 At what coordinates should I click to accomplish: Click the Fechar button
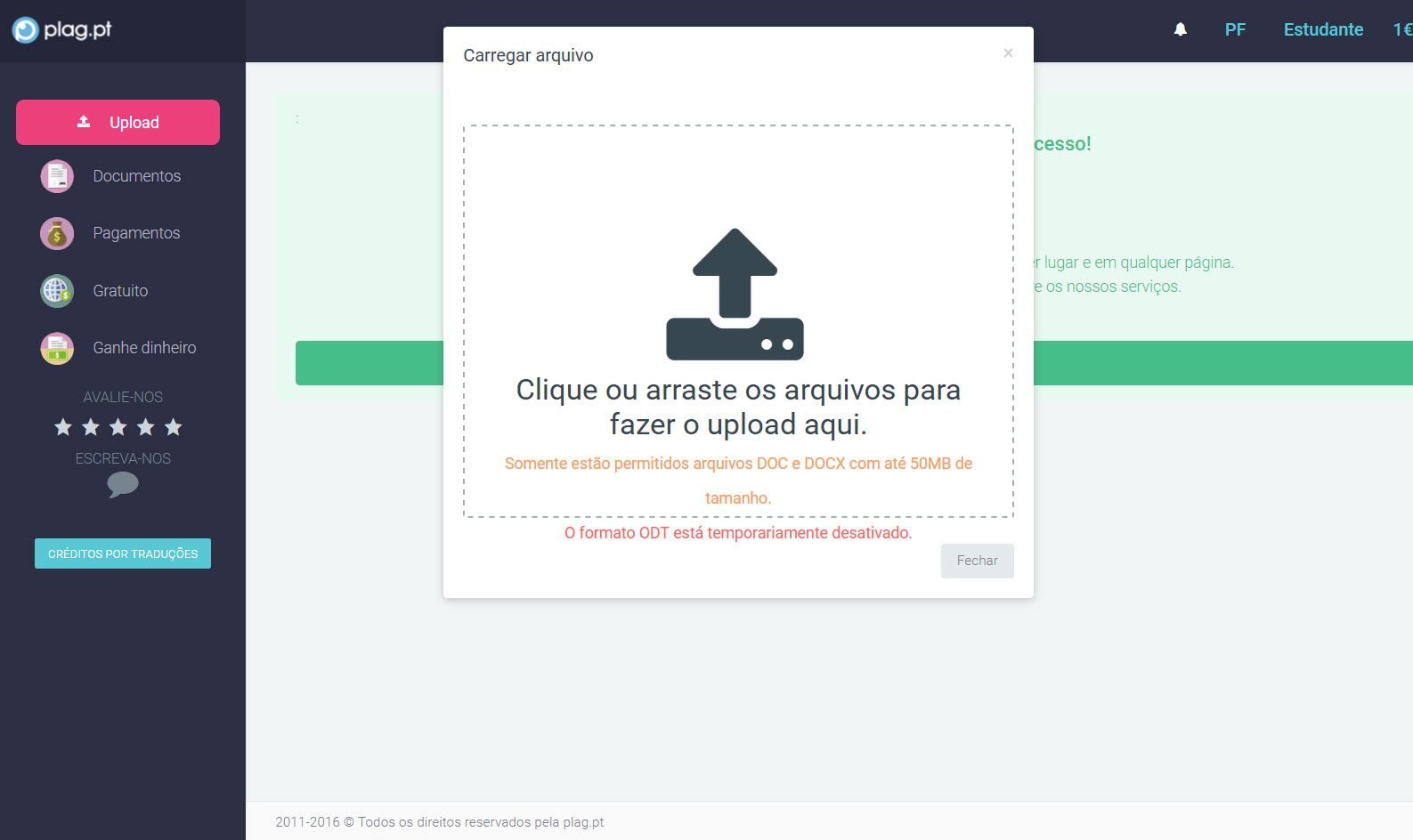pos(977,561)
